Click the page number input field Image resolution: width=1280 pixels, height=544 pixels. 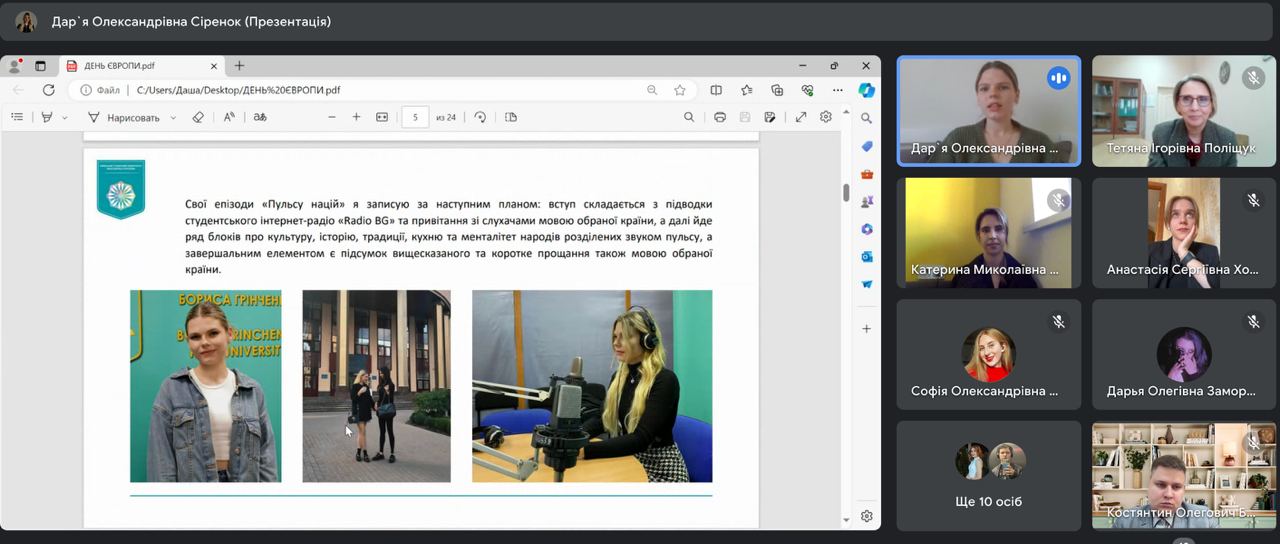coord(415,117)
